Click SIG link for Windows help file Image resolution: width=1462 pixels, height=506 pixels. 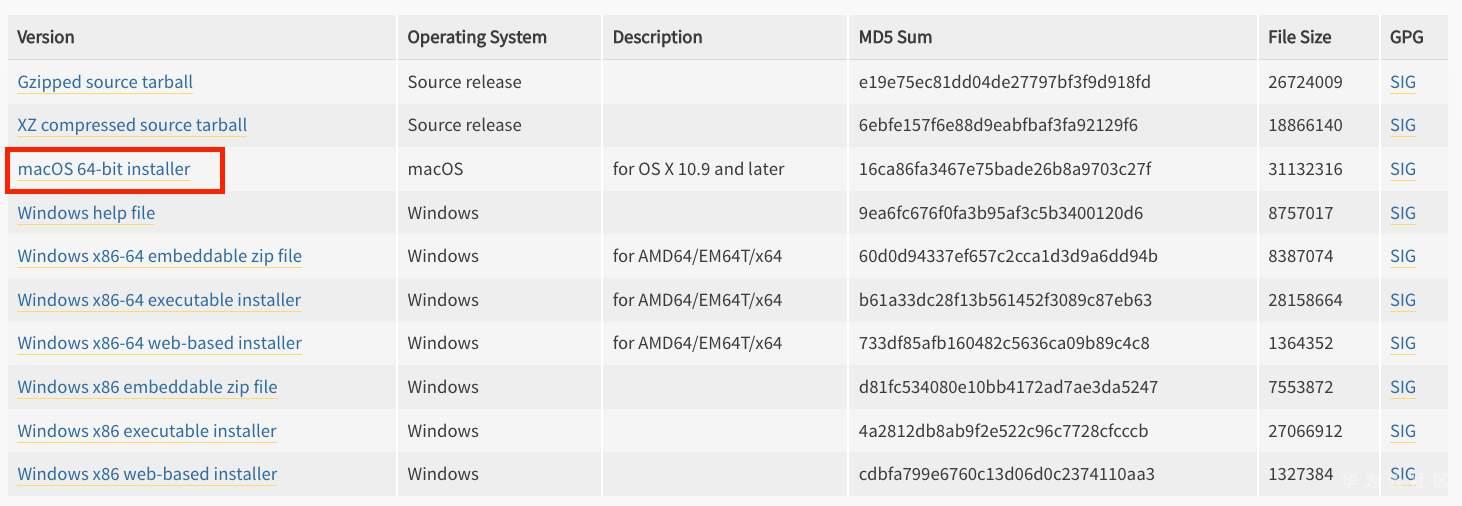pos(1402,213)
